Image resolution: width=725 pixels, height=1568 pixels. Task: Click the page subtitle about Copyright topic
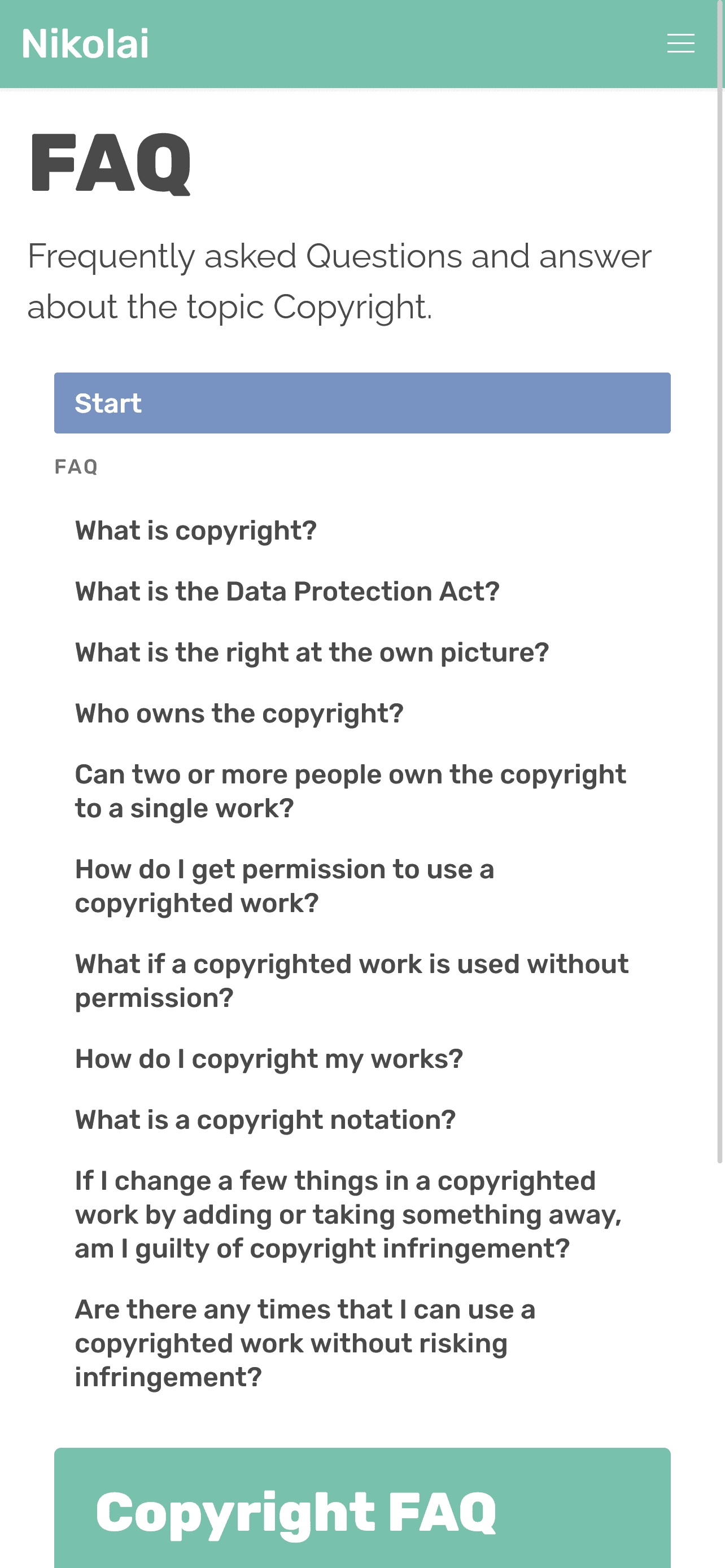pos(339,280)
